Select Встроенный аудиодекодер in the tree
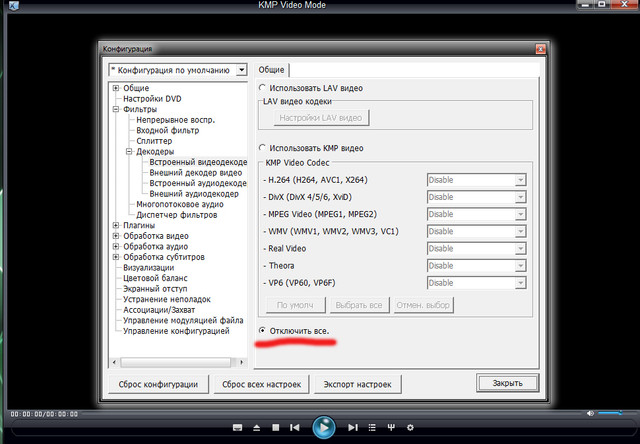The width and height of the screenshot is (640, 444). point(198,183)
